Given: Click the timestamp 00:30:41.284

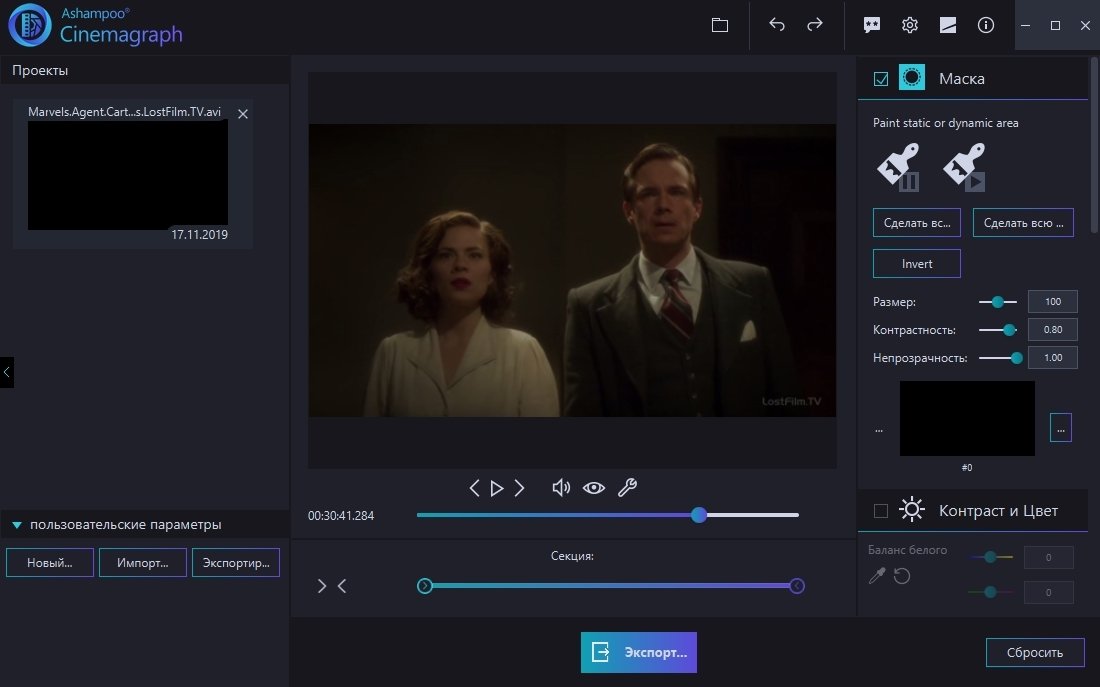Looking at the screenshot, I should [x=341, y=516].
